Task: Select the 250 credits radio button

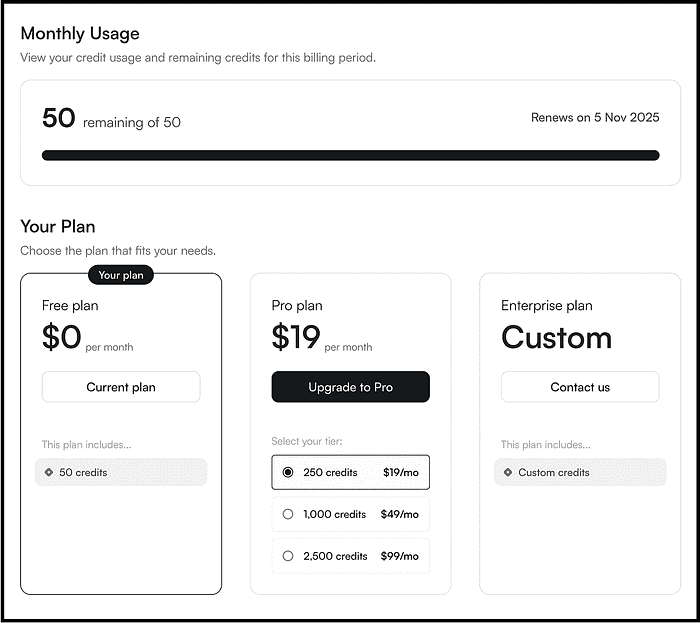Action: 288,472
